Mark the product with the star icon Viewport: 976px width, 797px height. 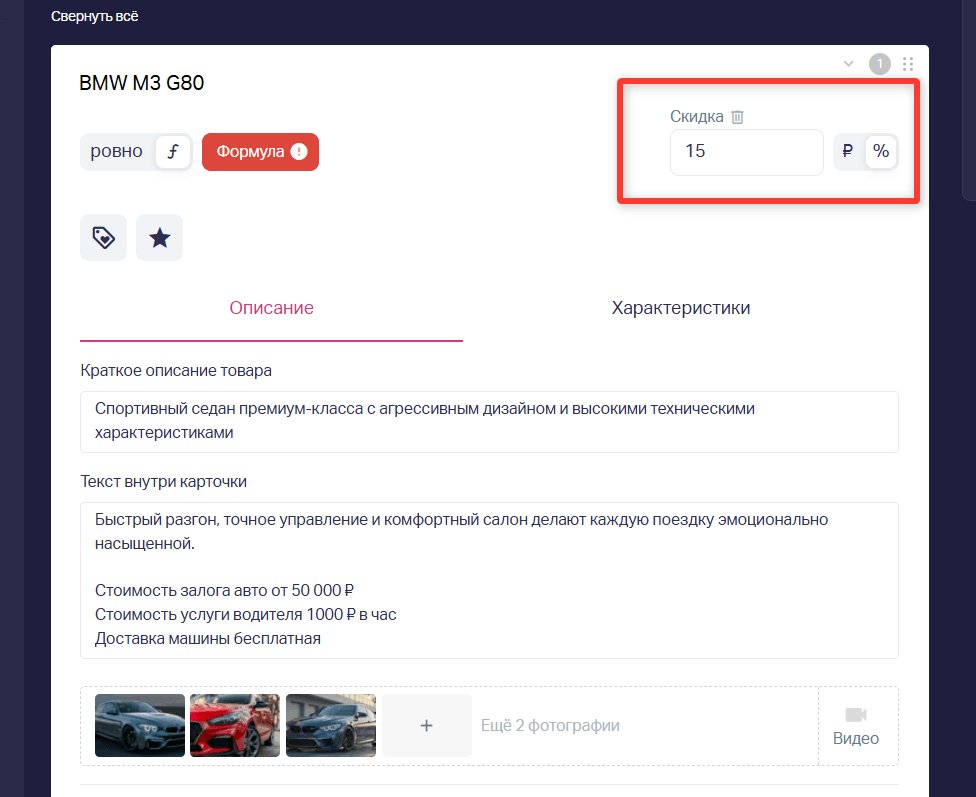(x=159, y=237)
